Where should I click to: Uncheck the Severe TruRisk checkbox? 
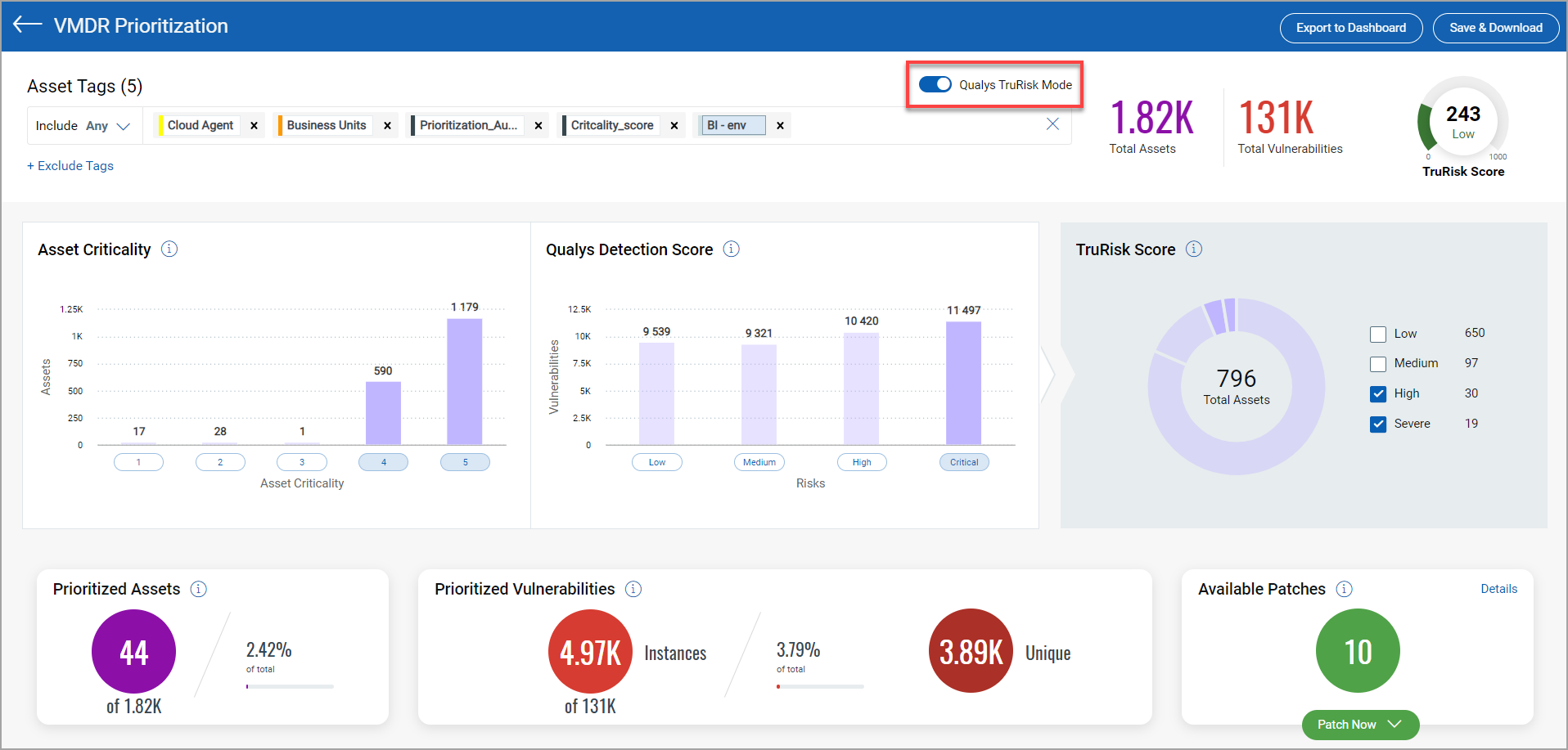[x=1378, y=424]
